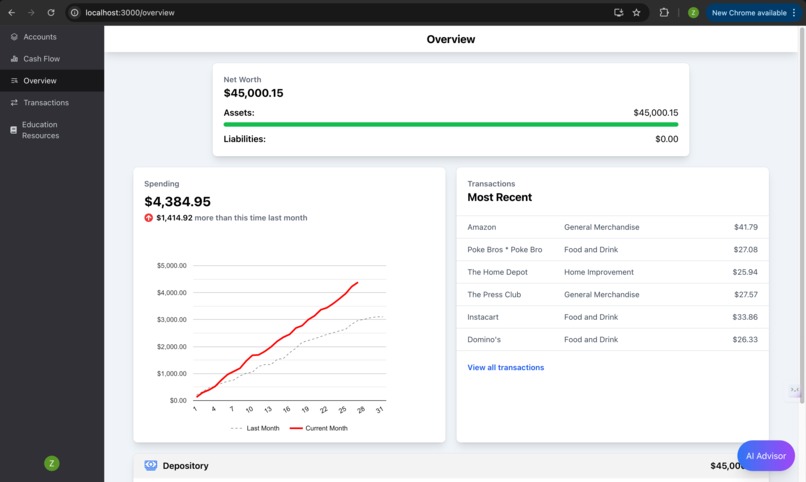The image size is (806, 482).
Task: Click the Transactions arrows icon
Action: (x=14, y=103)
